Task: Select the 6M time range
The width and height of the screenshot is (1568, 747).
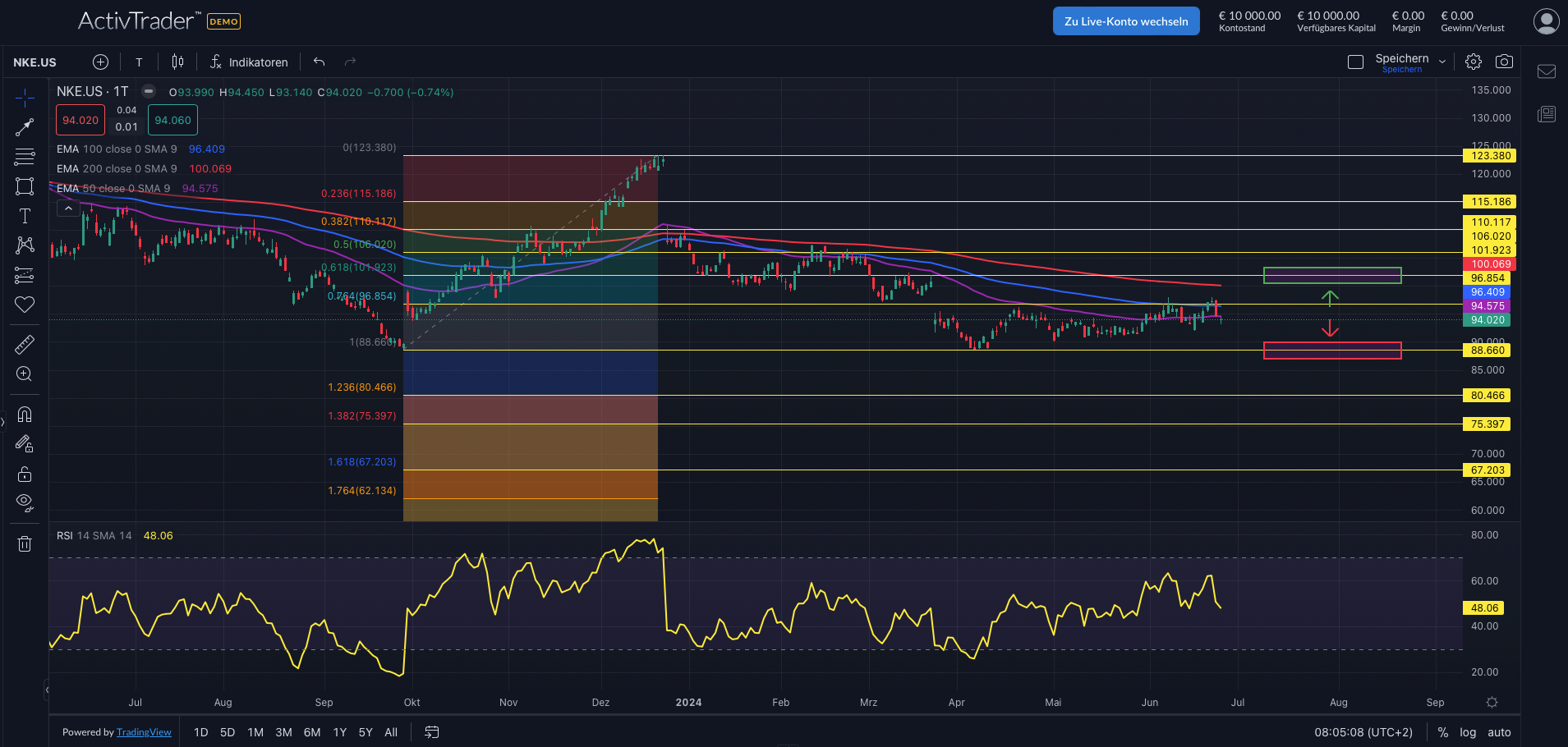Action: click(312, 732)
